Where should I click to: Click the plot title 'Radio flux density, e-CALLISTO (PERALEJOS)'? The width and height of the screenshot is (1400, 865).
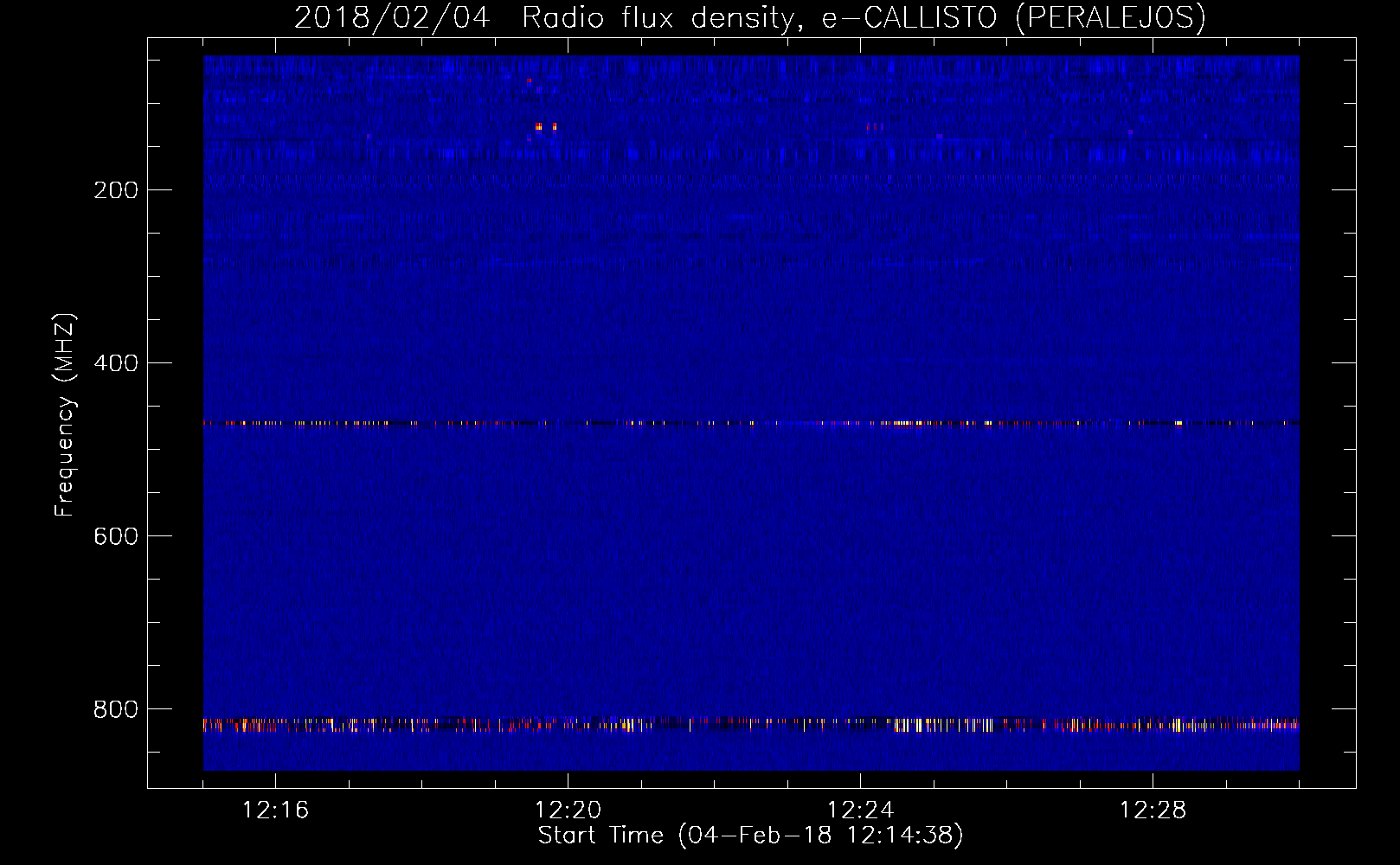pyautogui.click(x=864, y=17)
